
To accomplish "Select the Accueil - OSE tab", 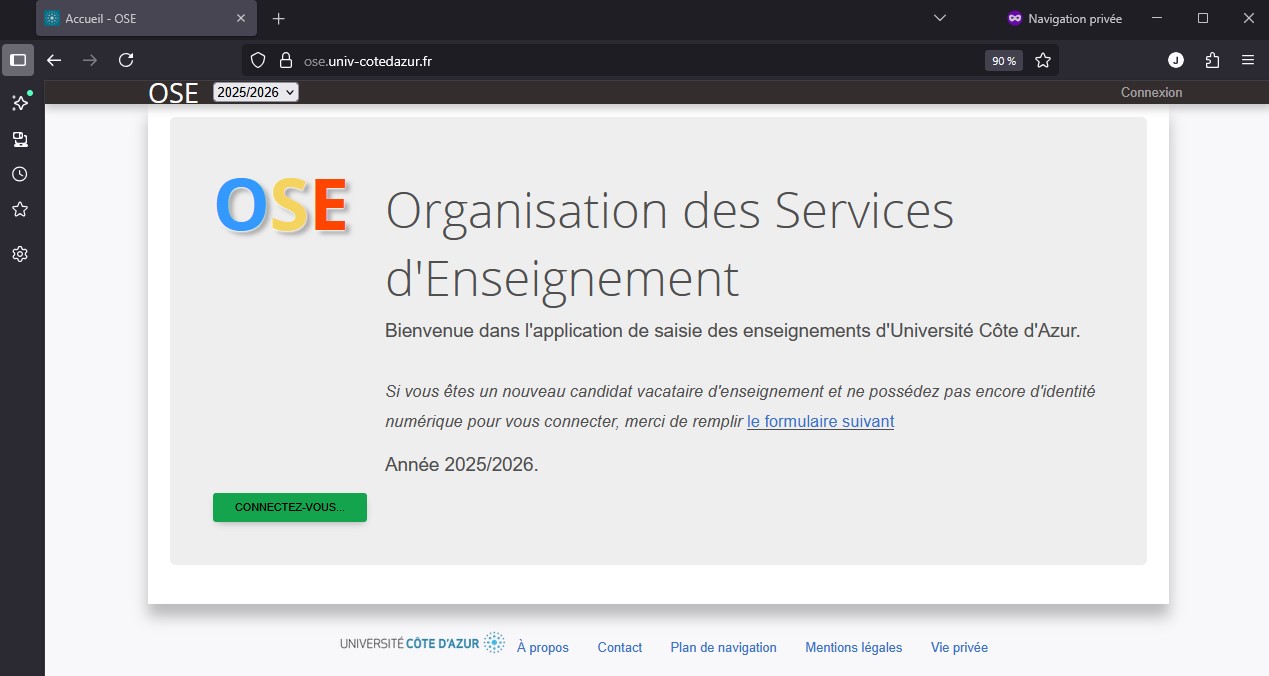I will click(140, 18).
